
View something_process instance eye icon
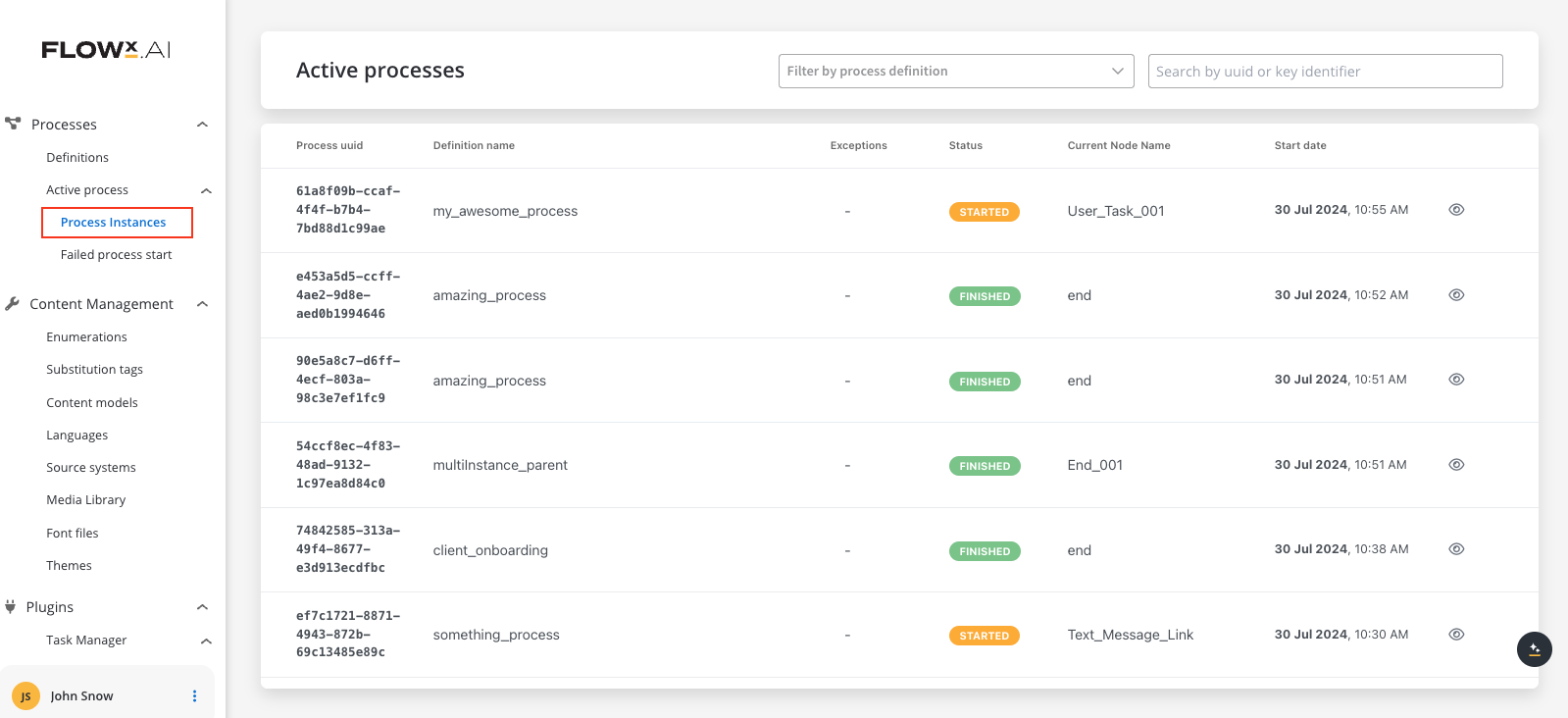[1456, 635]
